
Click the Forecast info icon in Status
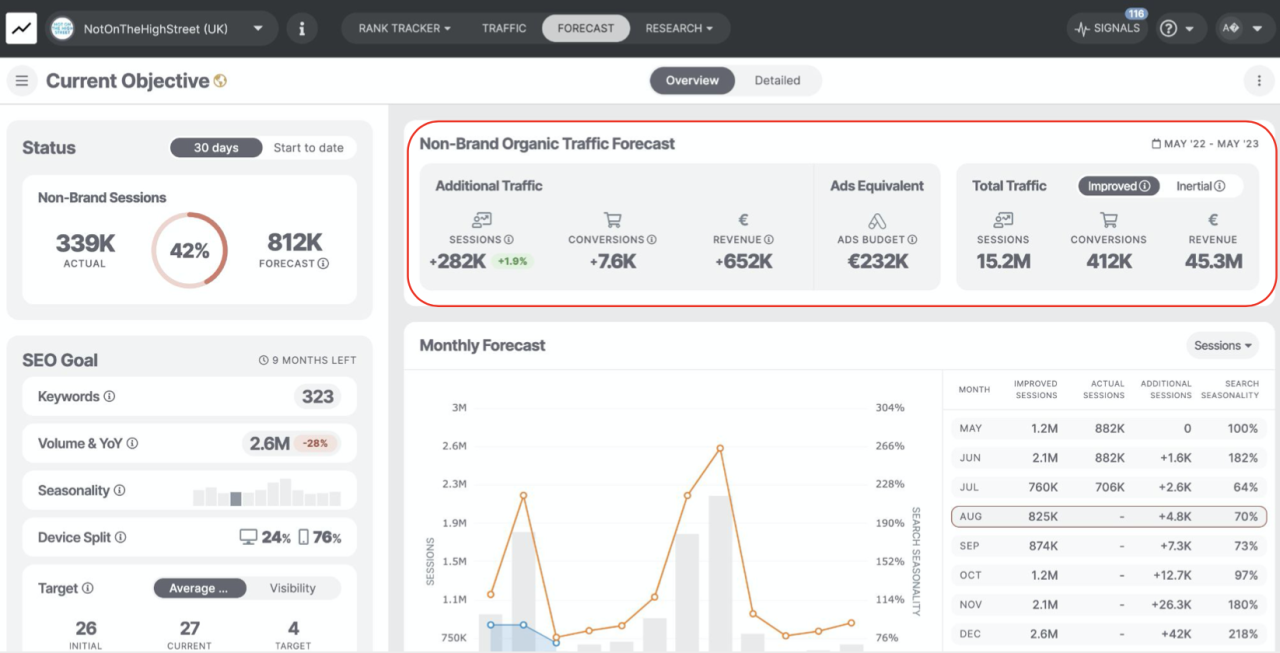tap(323, 264)
